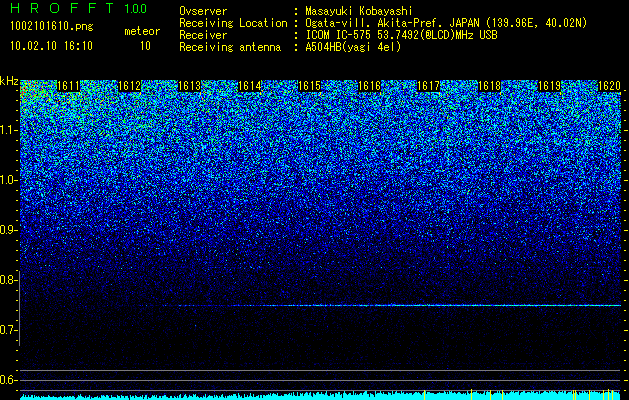This screenshot has width=629, height=400.
Task: Click the Ovserver field label
Action: pyautogui.click(x=203, y=11)
